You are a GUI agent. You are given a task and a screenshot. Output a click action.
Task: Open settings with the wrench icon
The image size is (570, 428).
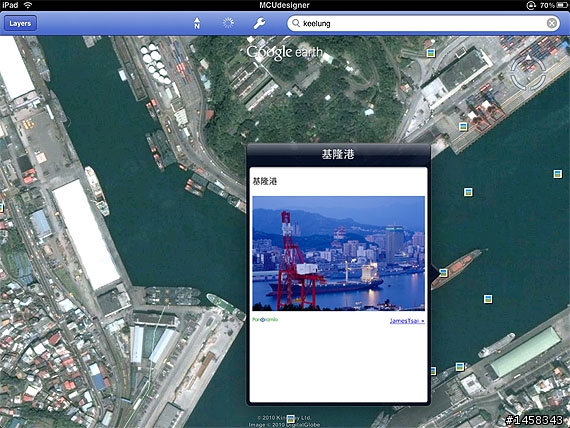point(260,23)
